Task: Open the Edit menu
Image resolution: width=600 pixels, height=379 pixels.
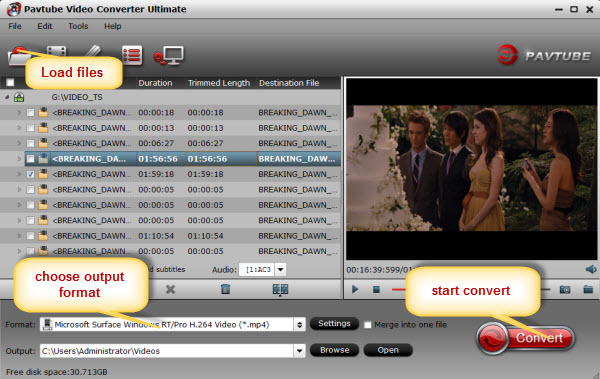Action: [45, 26]
